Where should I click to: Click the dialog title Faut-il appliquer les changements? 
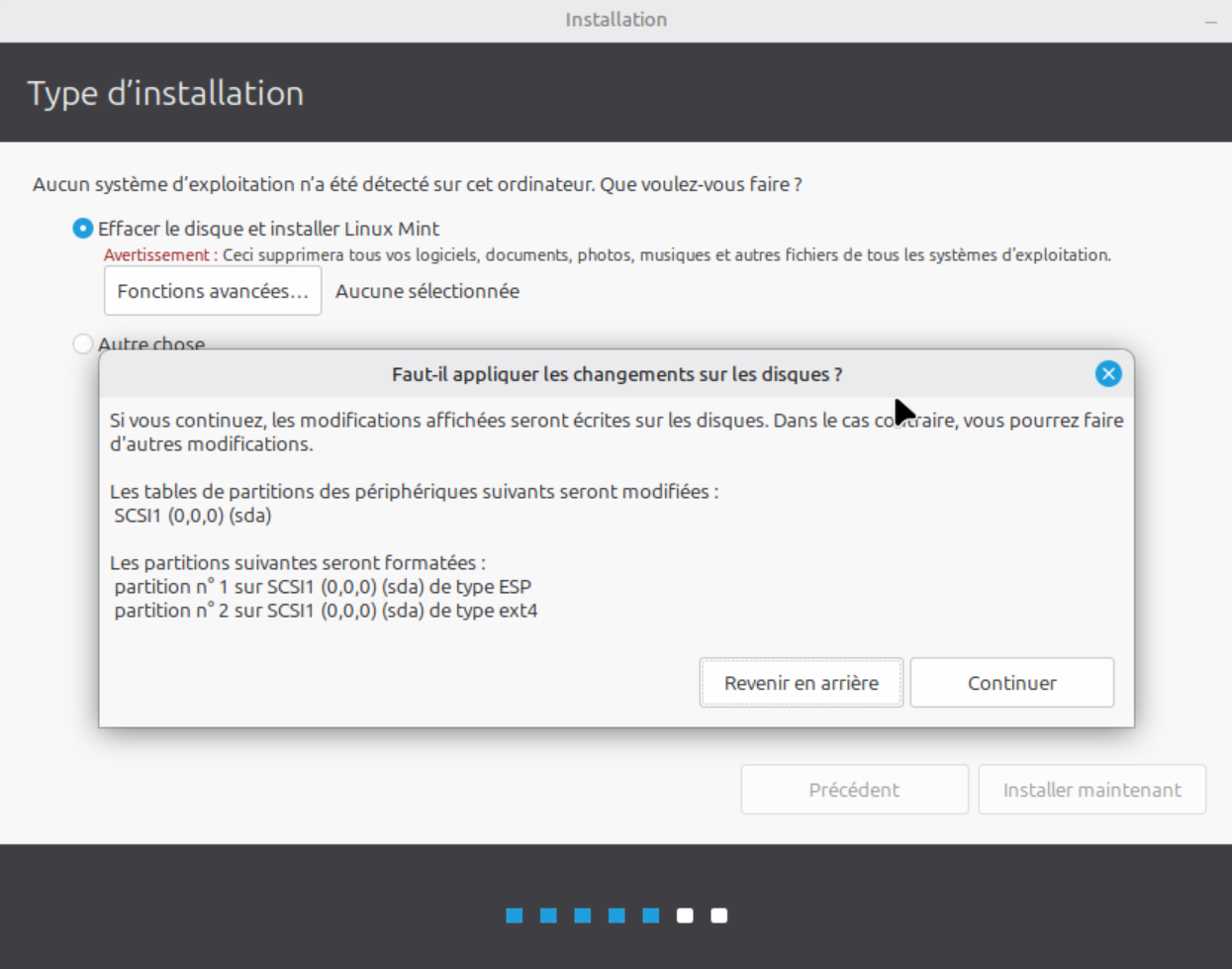pos(616,374)
